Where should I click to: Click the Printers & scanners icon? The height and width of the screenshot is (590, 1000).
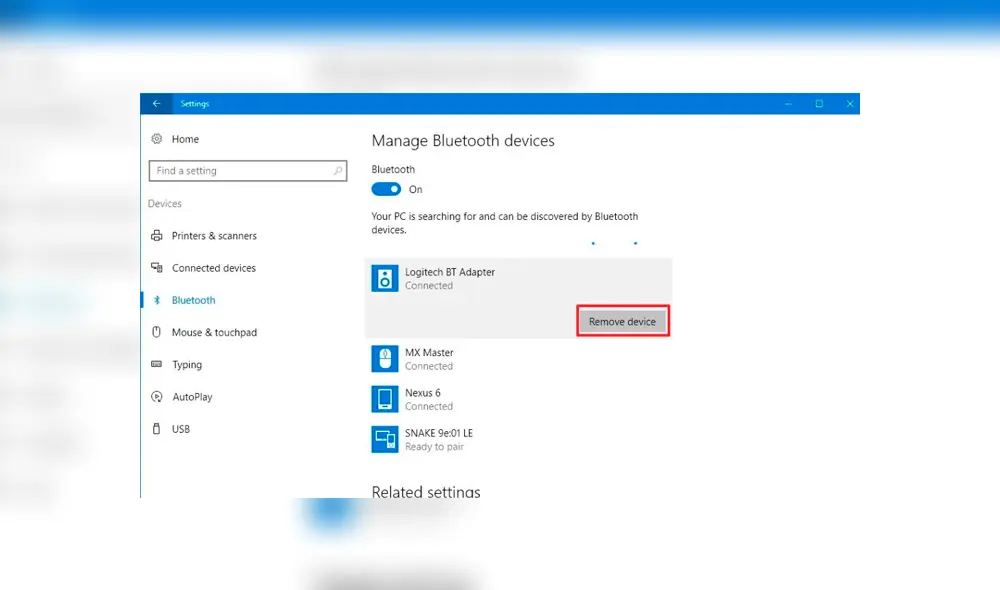(156, 236)
